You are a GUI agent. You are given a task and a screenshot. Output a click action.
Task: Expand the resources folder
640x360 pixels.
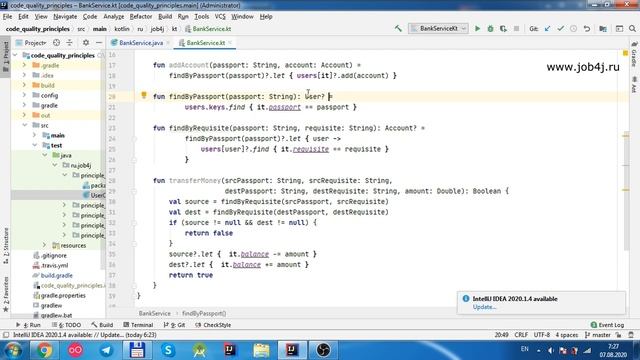[x=44, y=245]
